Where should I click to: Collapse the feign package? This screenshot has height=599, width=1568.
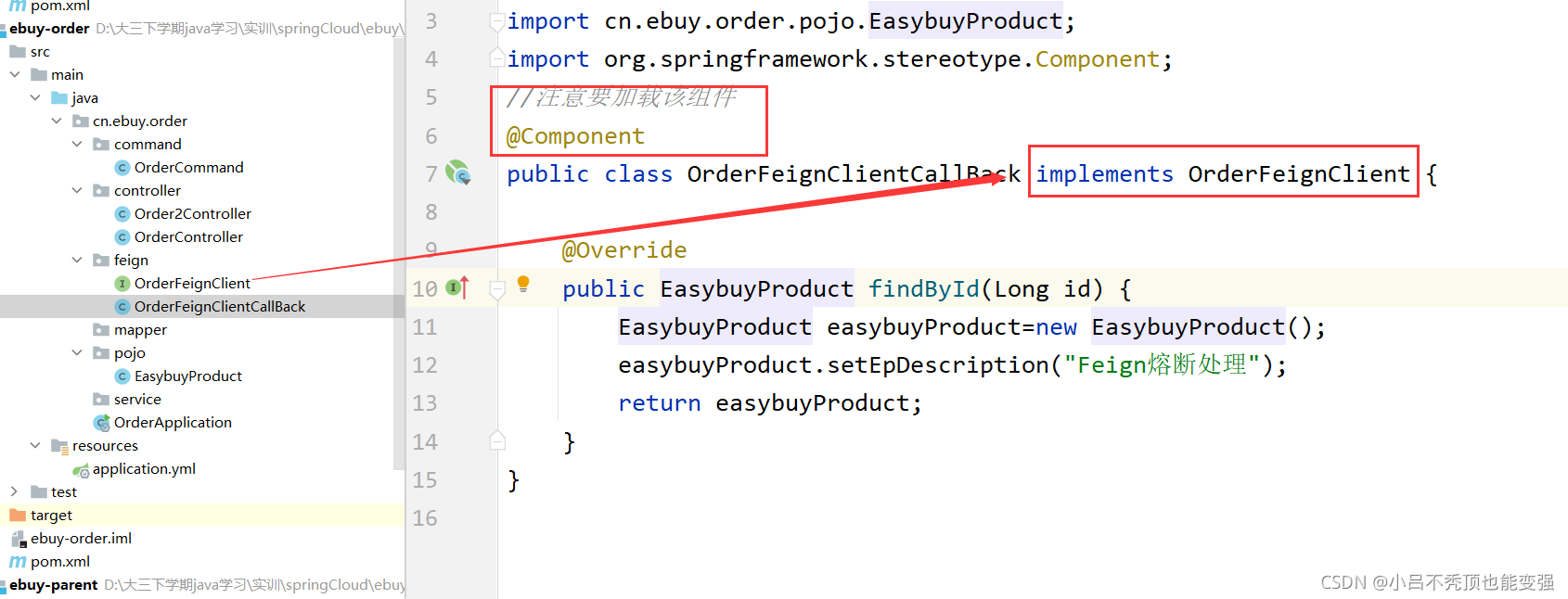[77, 260]
